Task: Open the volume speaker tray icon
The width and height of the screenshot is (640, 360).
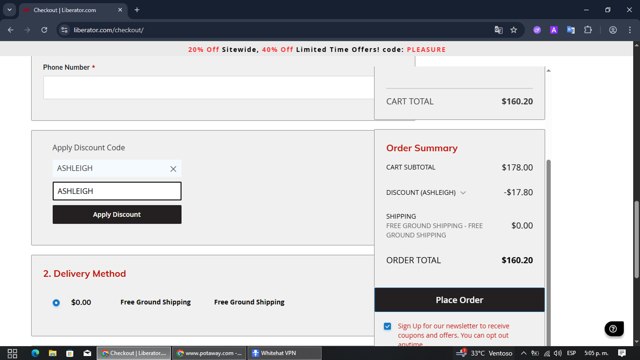Action: [x=558, y=353]
